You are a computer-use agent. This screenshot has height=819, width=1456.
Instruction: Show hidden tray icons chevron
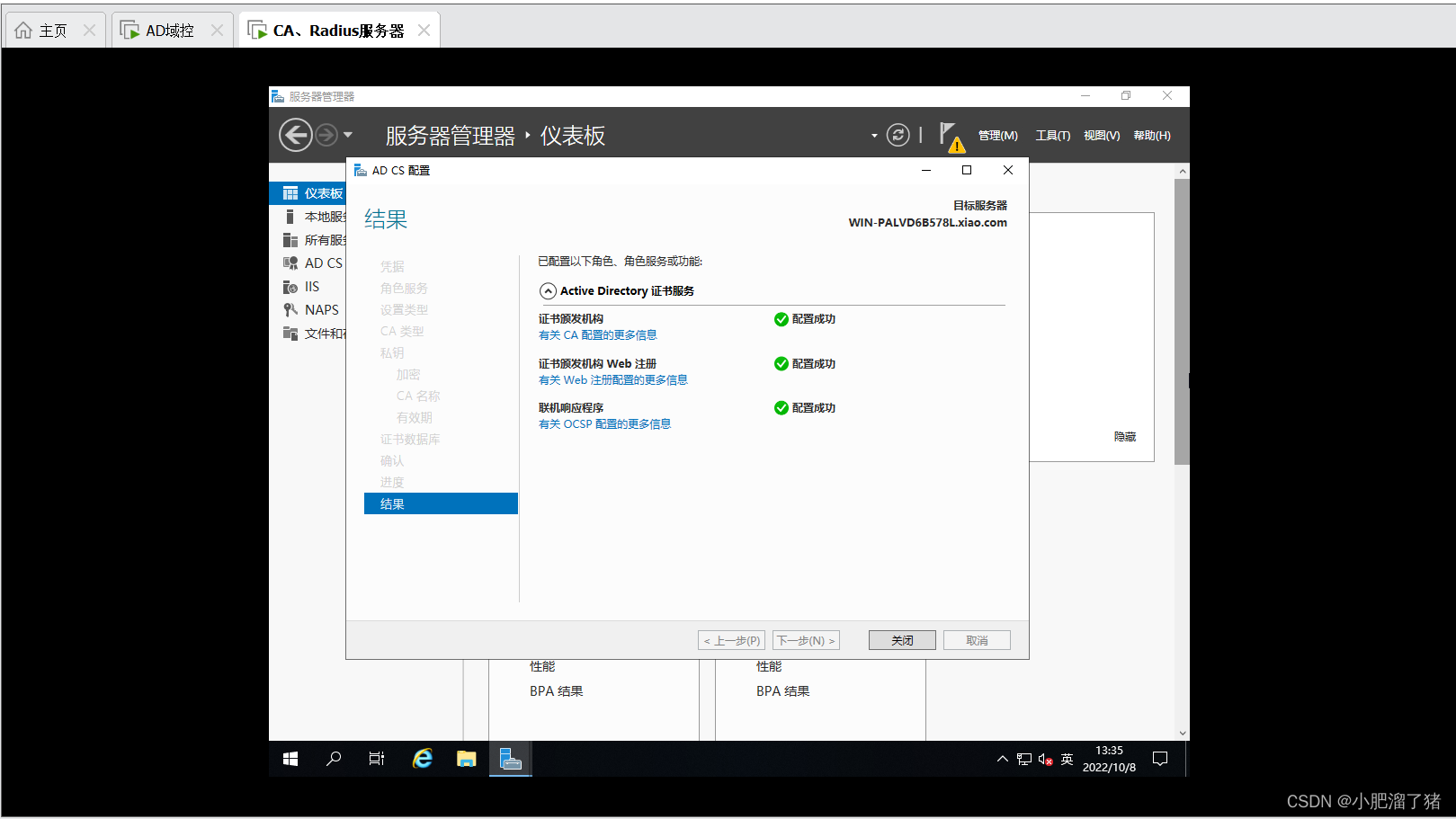point(1003,759)
